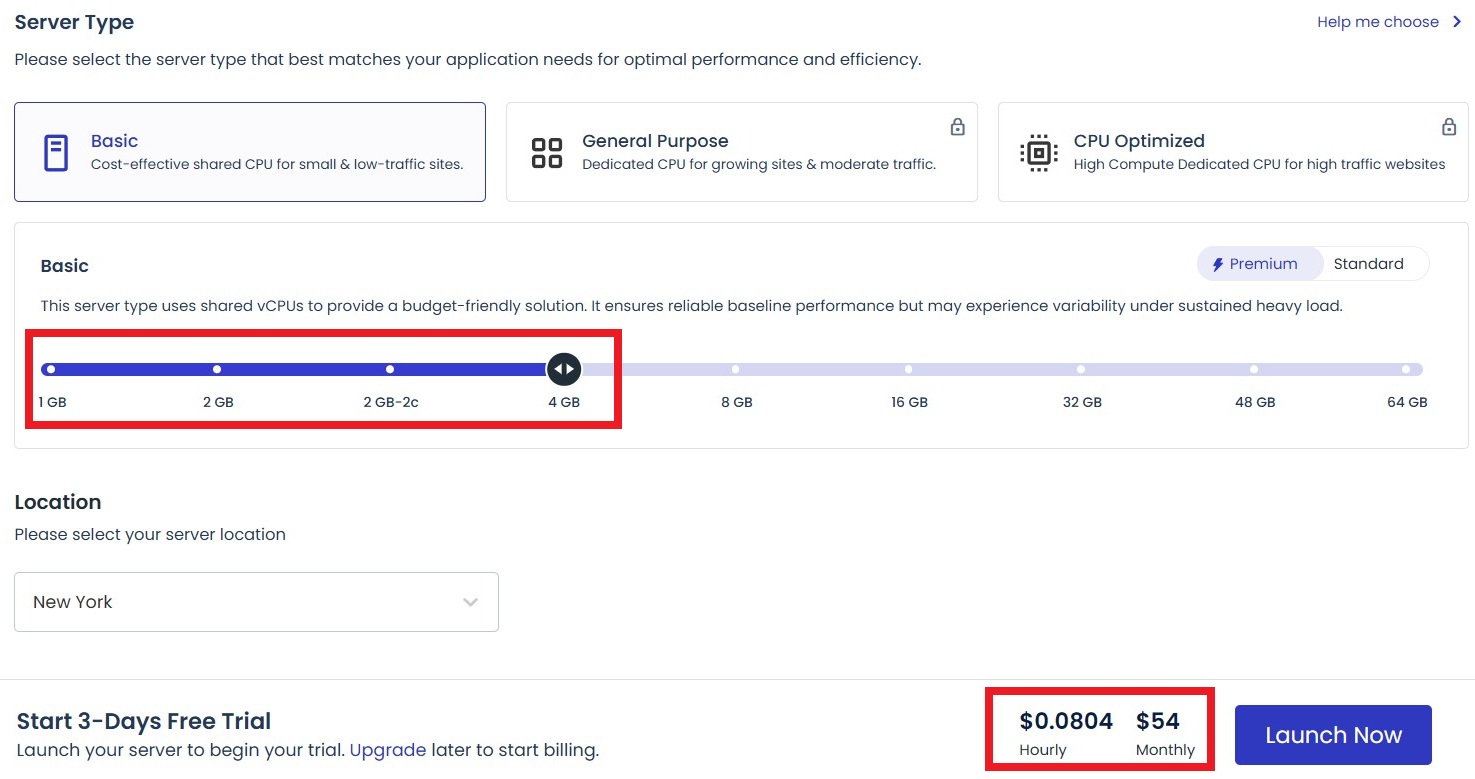Click the General Purpose grid icon
The image size is (1475, 779).
(546, 151)
